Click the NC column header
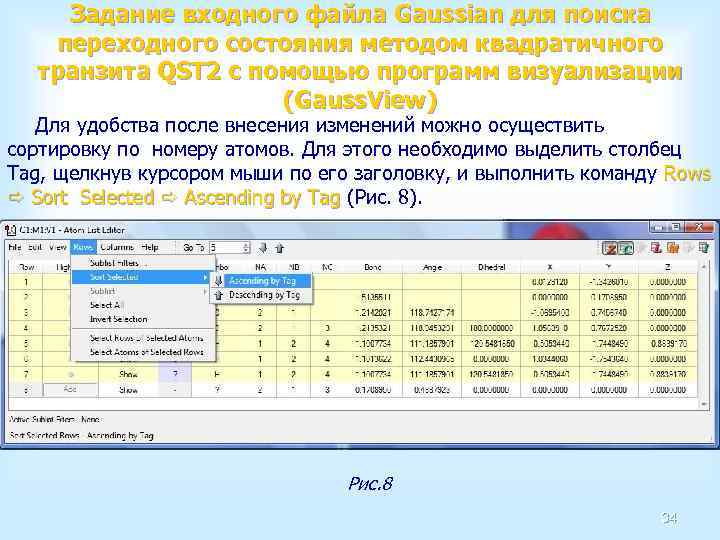Image resolution: width=720 pixels, height=540 pixels. click(327, 267)
